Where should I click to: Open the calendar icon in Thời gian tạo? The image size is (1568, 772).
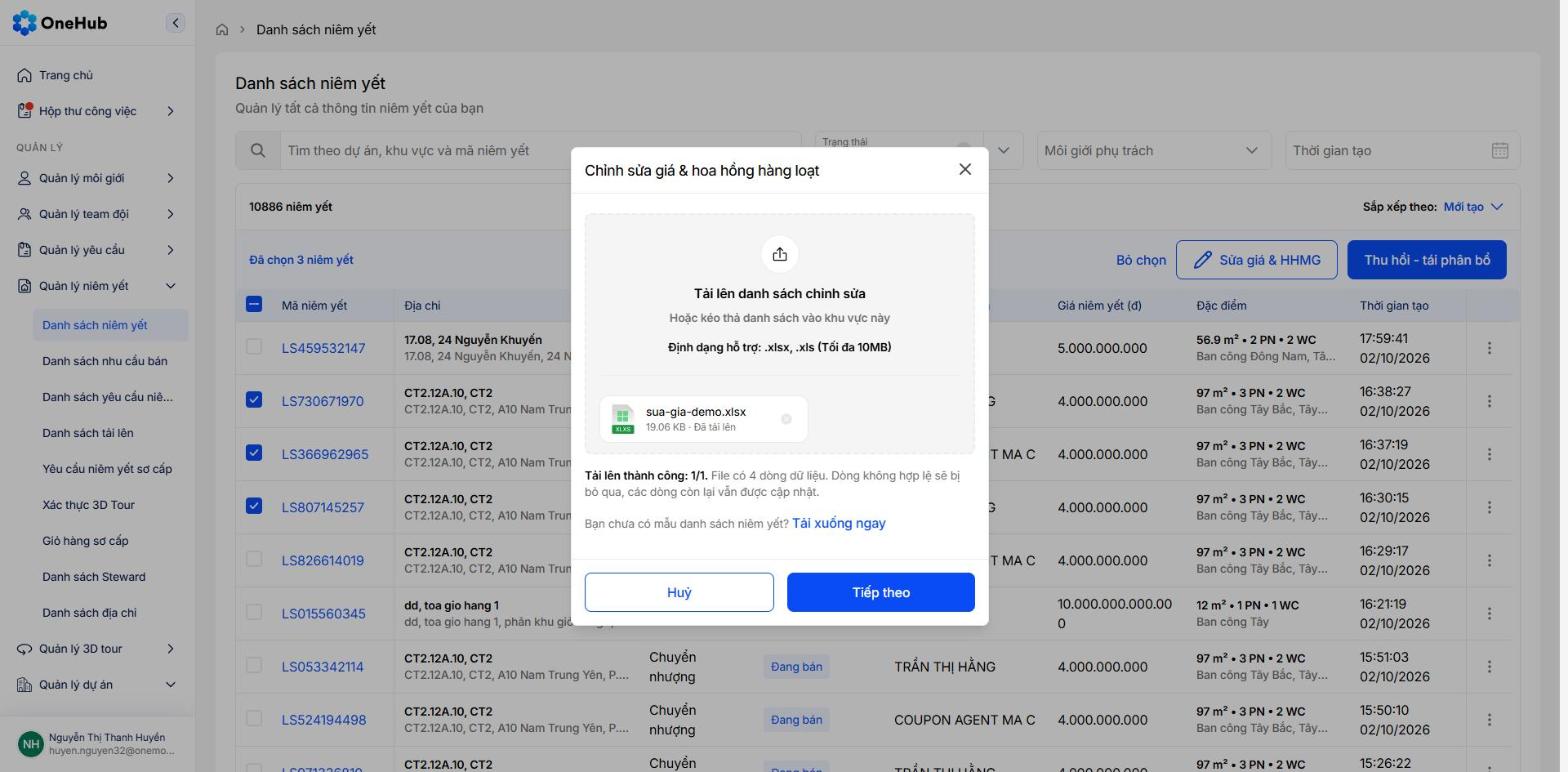pyautogui.click(x=1500, y=150)
